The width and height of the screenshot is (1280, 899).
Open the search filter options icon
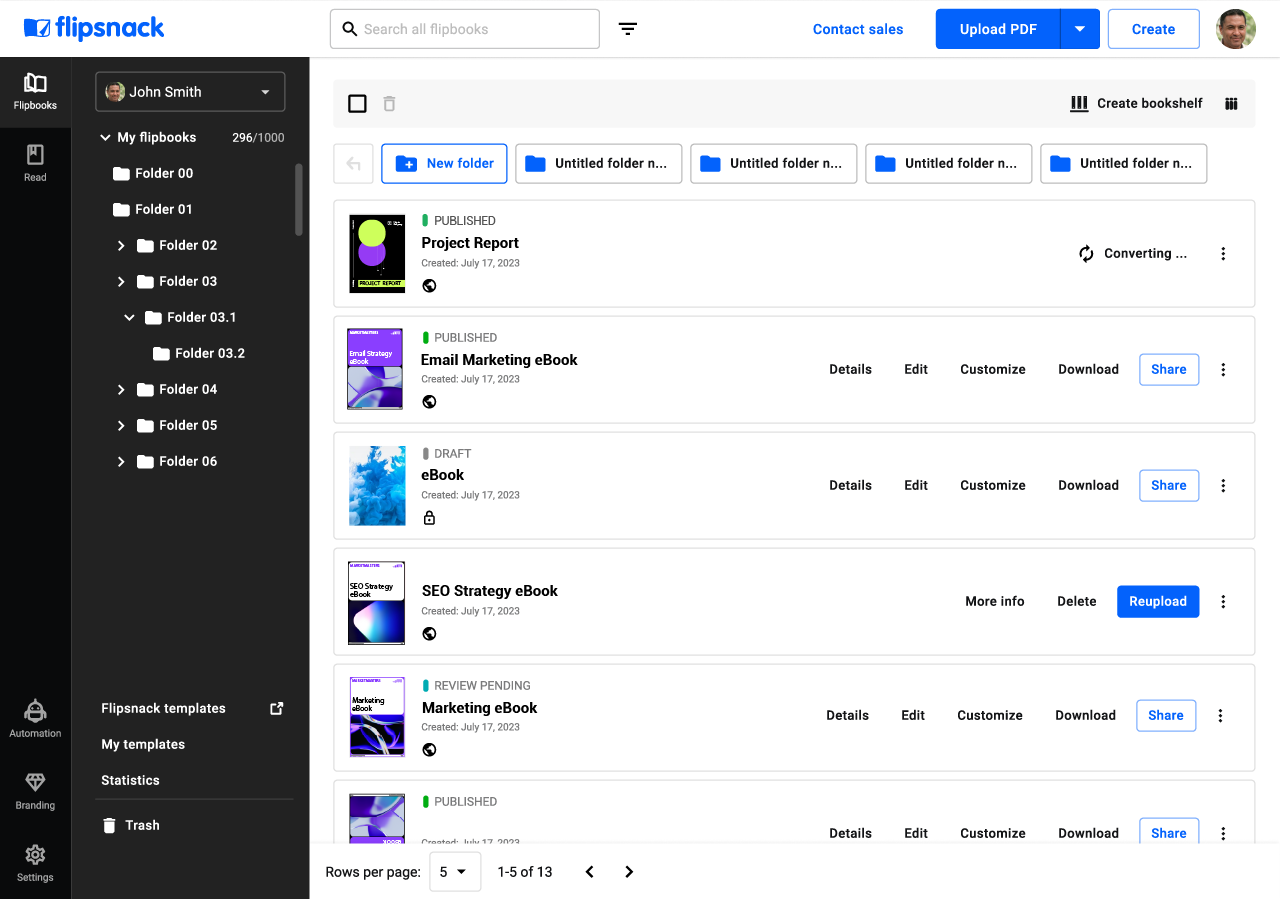[x=628, y=29]
